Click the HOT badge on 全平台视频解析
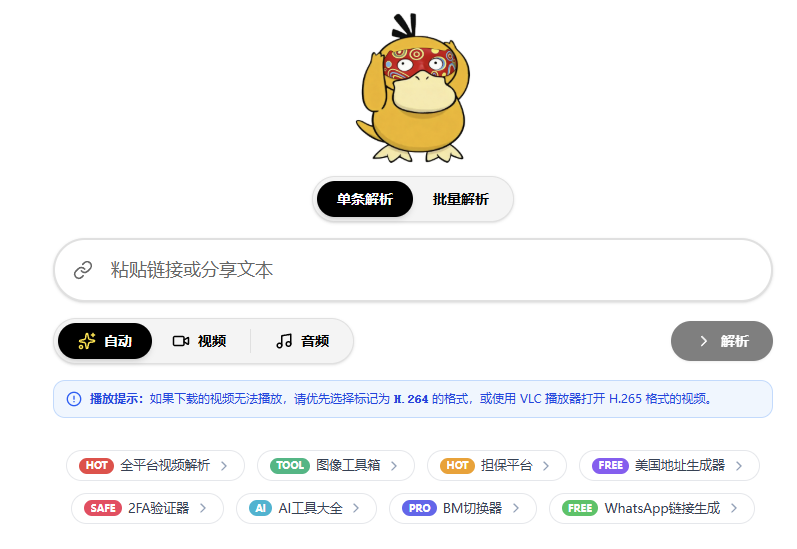797x549 pixels. tap(97, 465)
